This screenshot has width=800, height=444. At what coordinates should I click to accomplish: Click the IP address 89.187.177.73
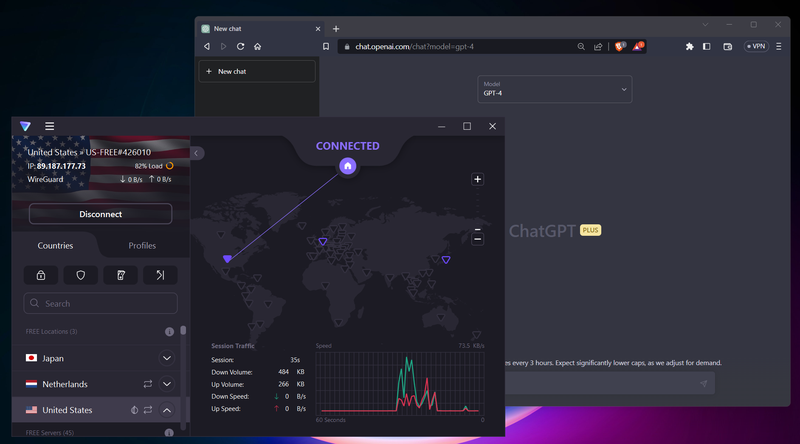61,166
